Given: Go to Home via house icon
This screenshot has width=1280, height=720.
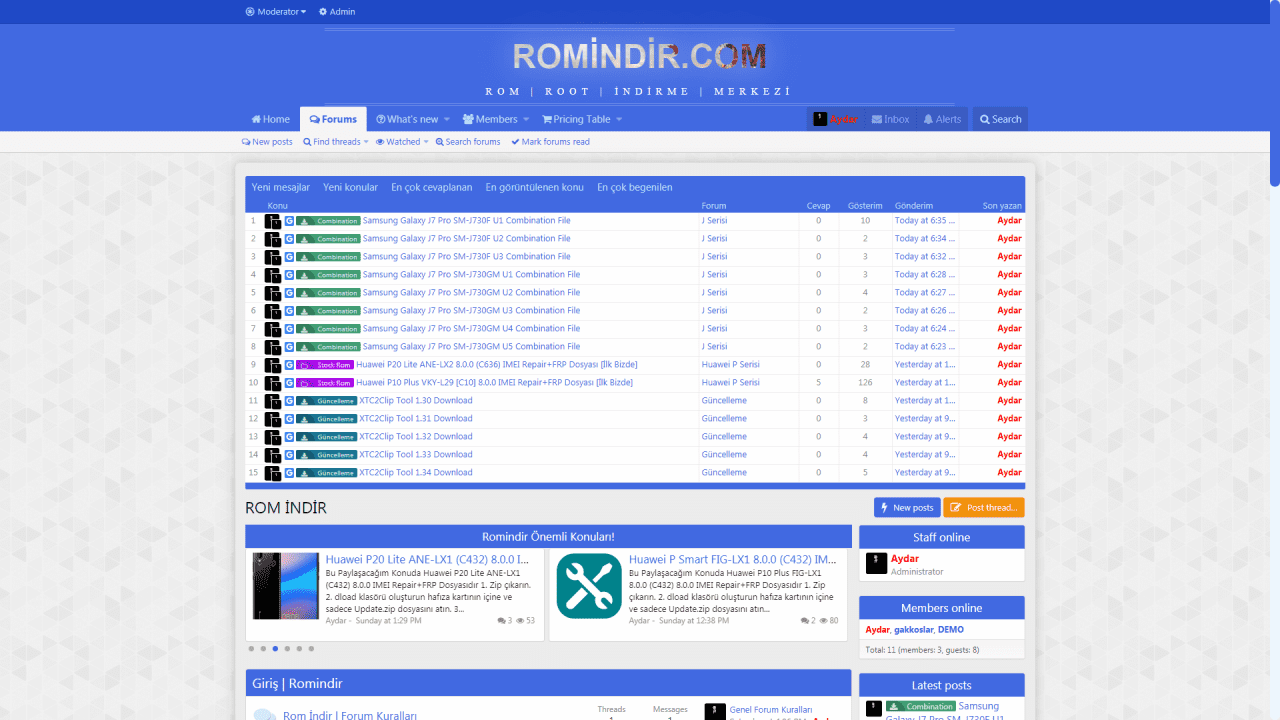Looking at the screenshot, I should (256, 119).
